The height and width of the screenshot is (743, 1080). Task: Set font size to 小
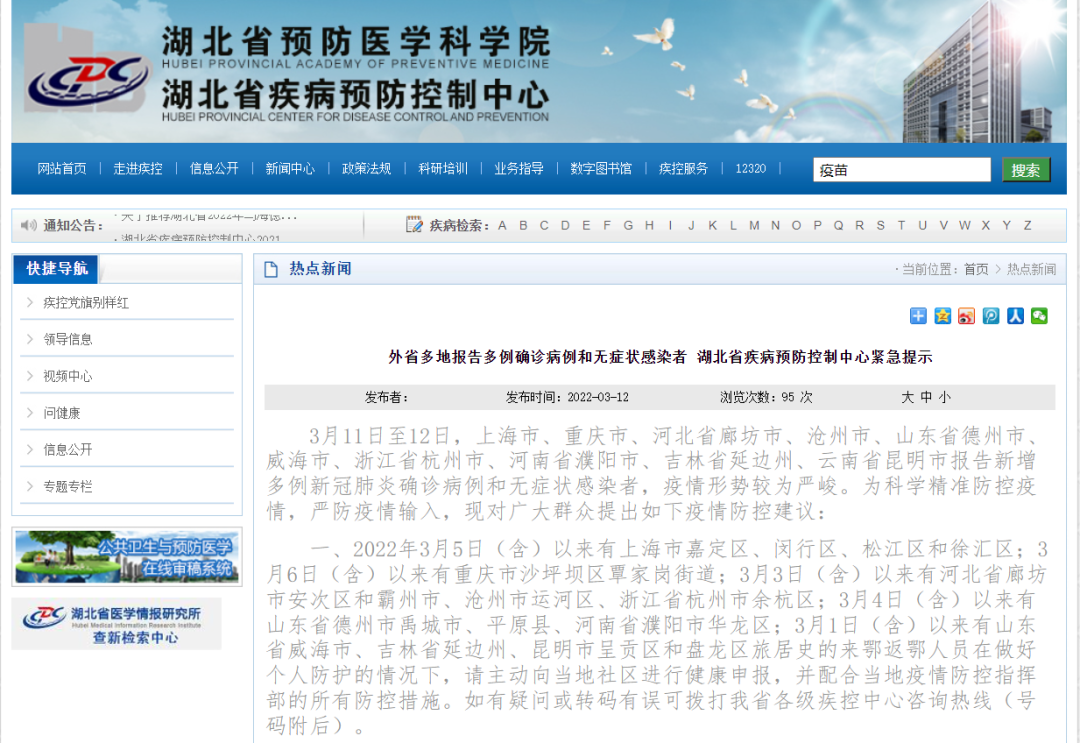944,397
